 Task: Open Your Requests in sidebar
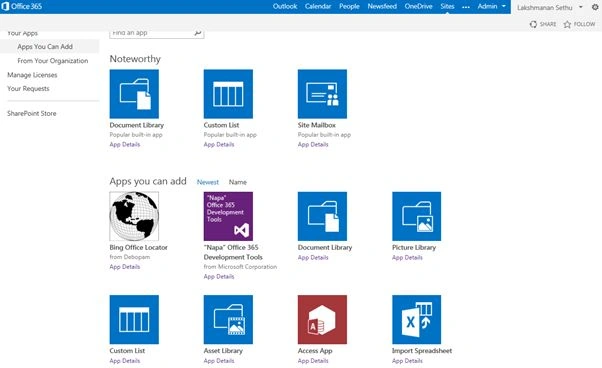click(28, 88)
